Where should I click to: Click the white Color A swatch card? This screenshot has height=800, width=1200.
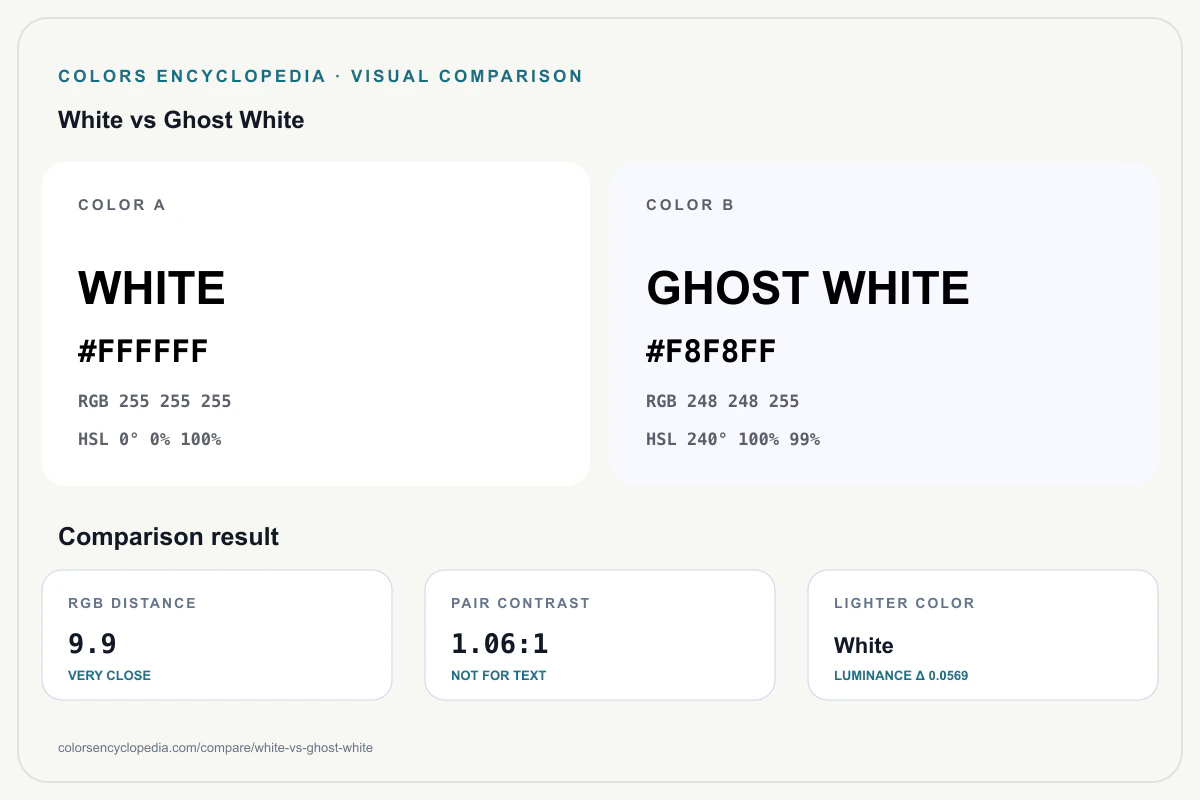point(316,324)
